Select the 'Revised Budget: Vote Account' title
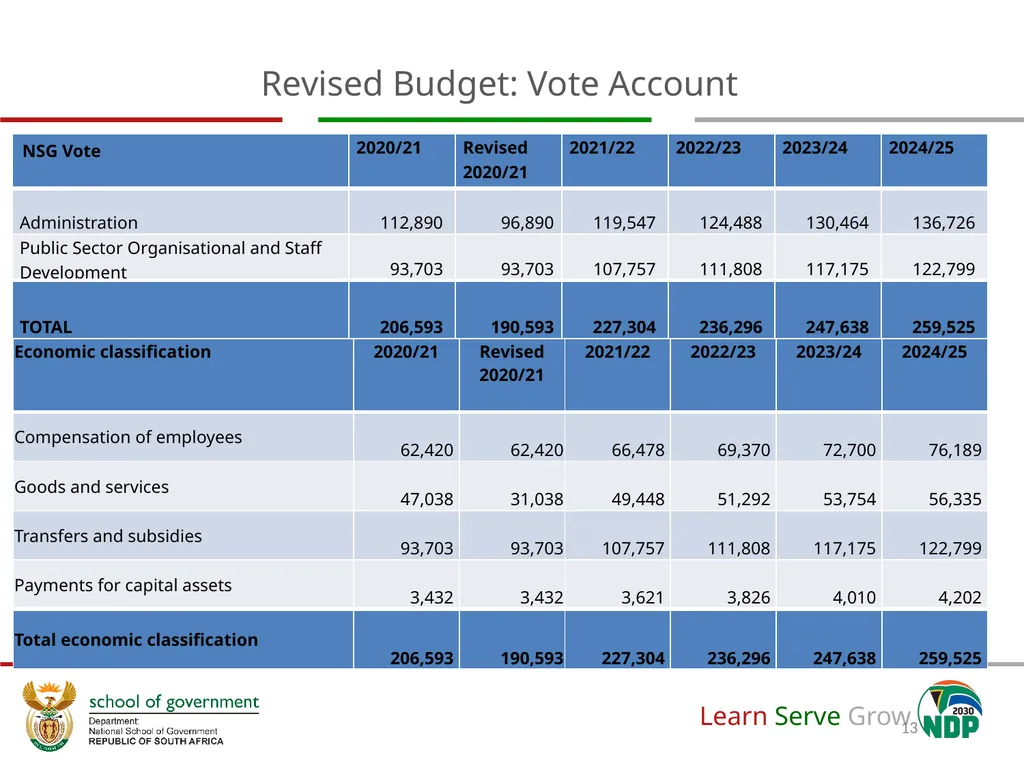This screenshot has height=768, width=1024. 500,84
